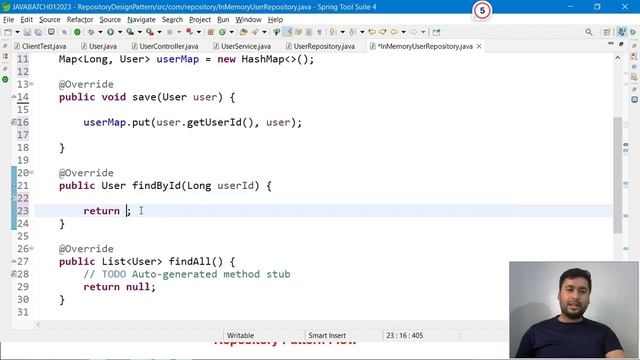Switch to the User.java tab
Image resolution: width=640 pixels, height=360 pixels.
99,47
